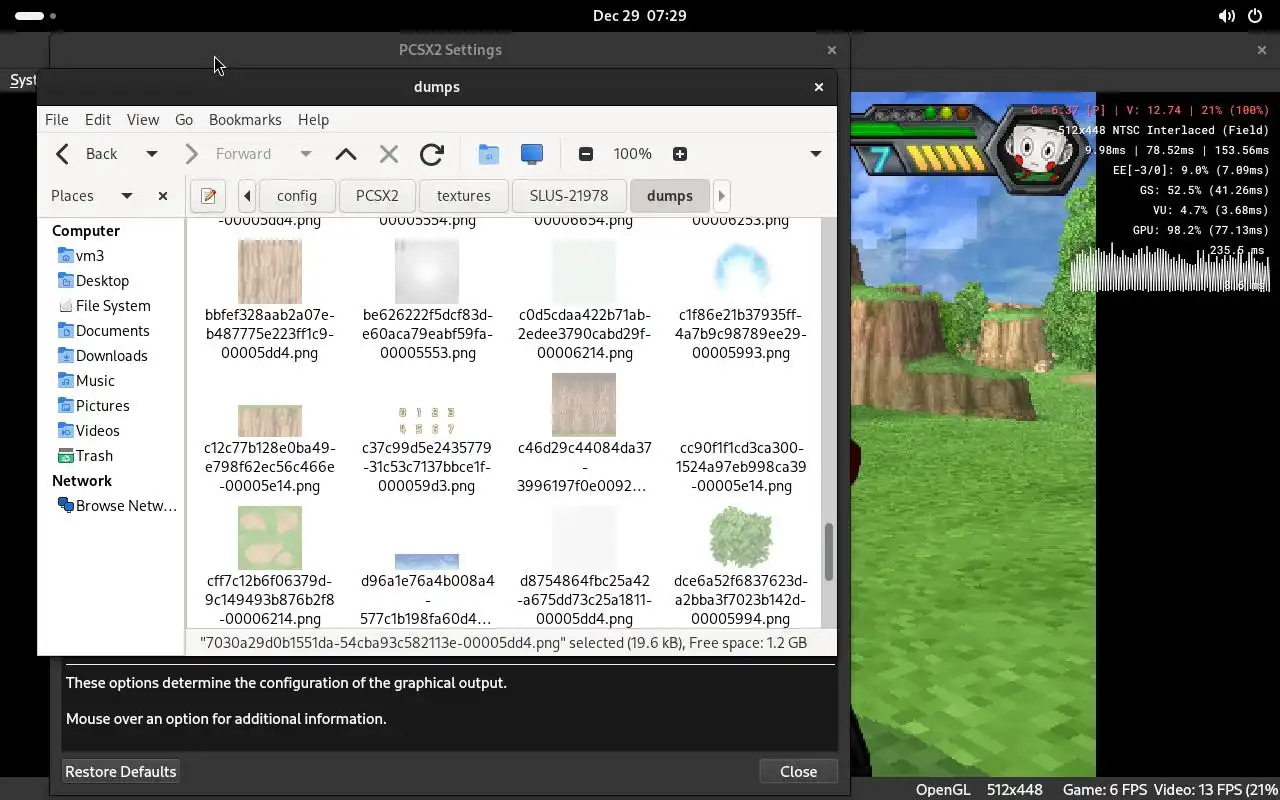Click the Forward navigation button
Image resolution: width=1280 pixels, height=800 pixels.
(x=229, y=154)
